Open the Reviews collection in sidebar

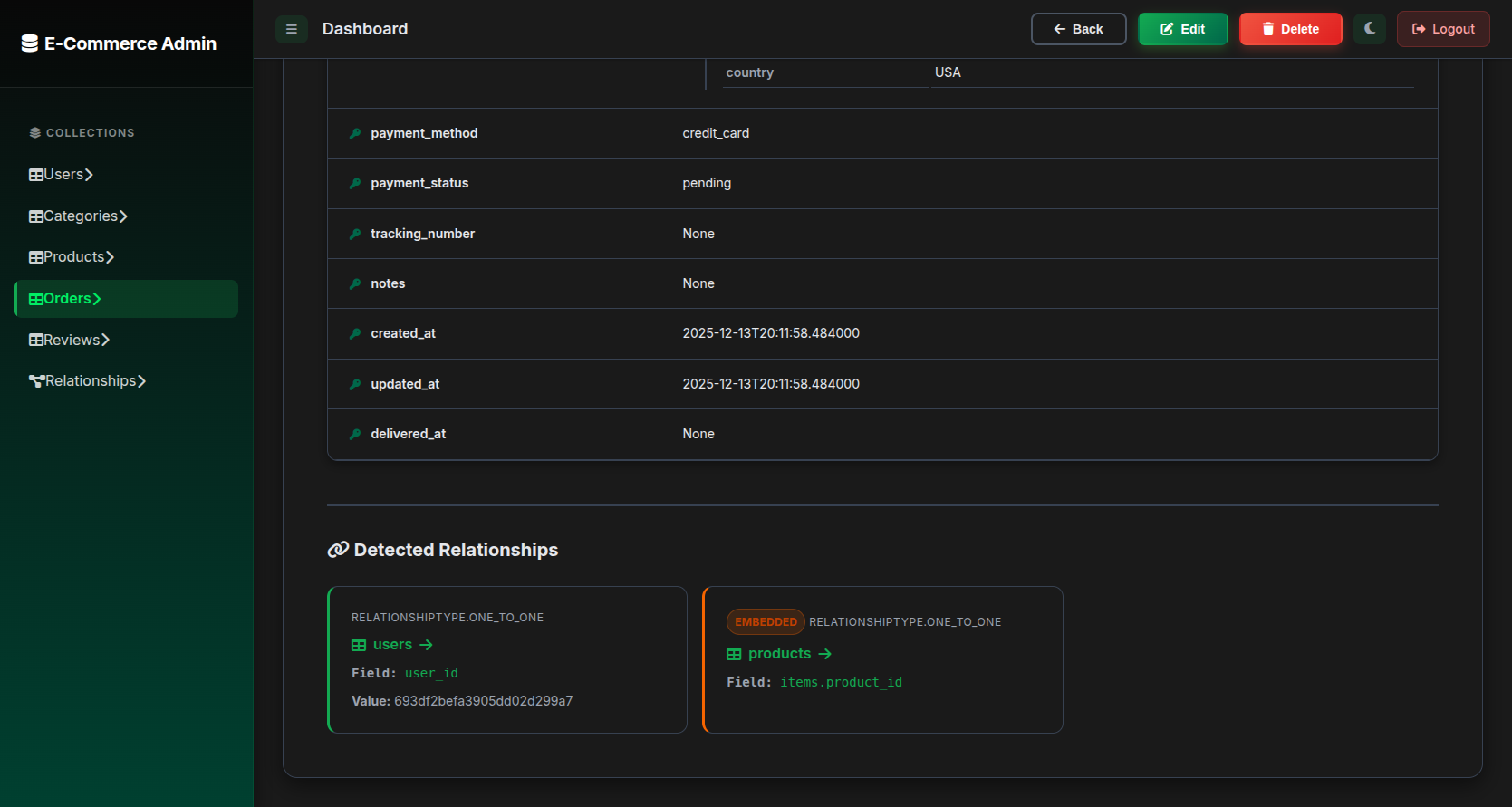[x=72, y=340]
